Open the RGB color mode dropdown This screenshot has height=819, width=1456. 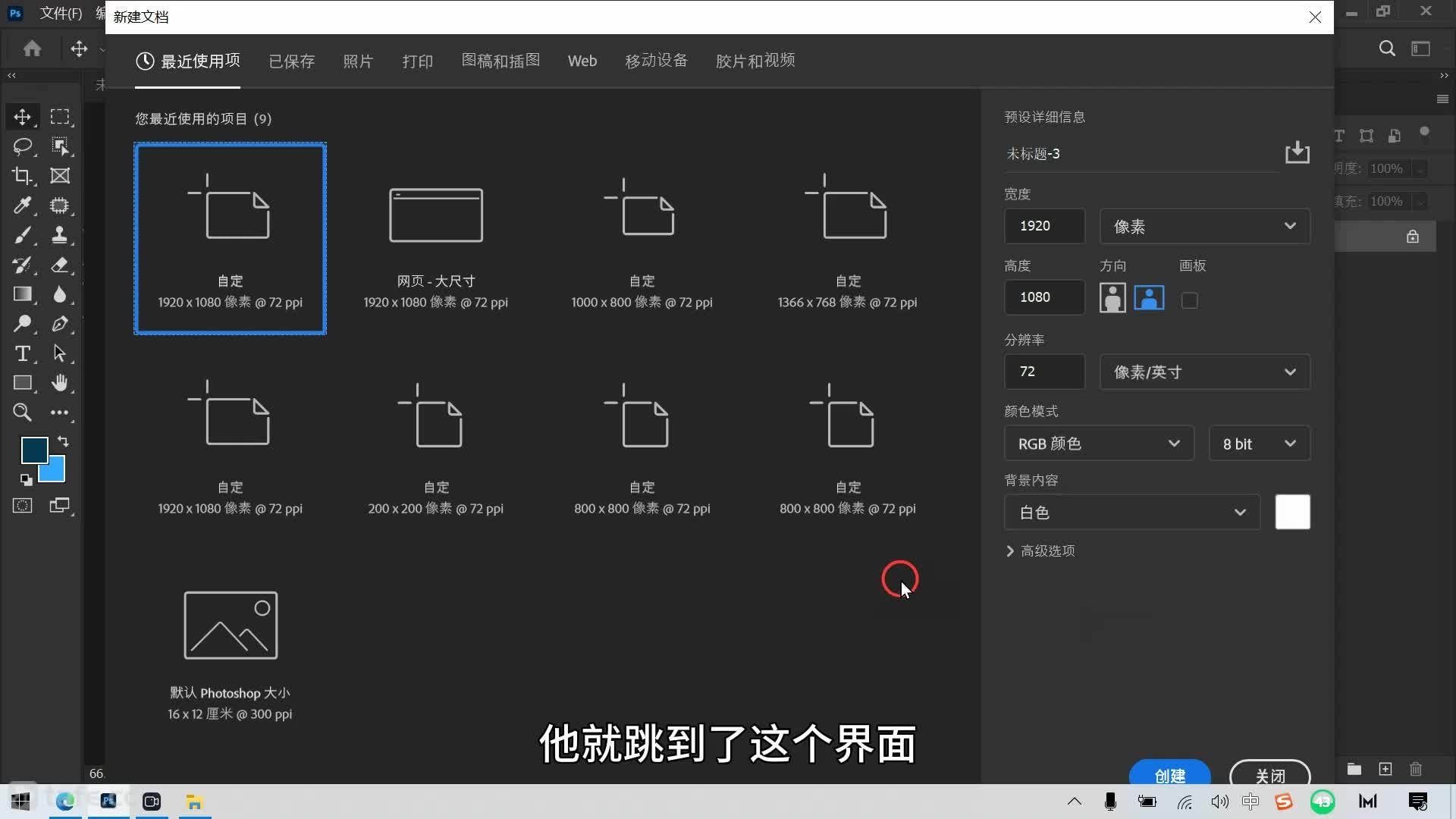pos(1099,444)
